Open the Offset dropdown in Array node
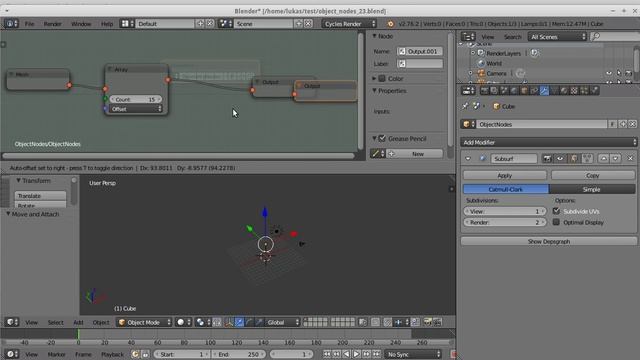 [x=136, y=109]
